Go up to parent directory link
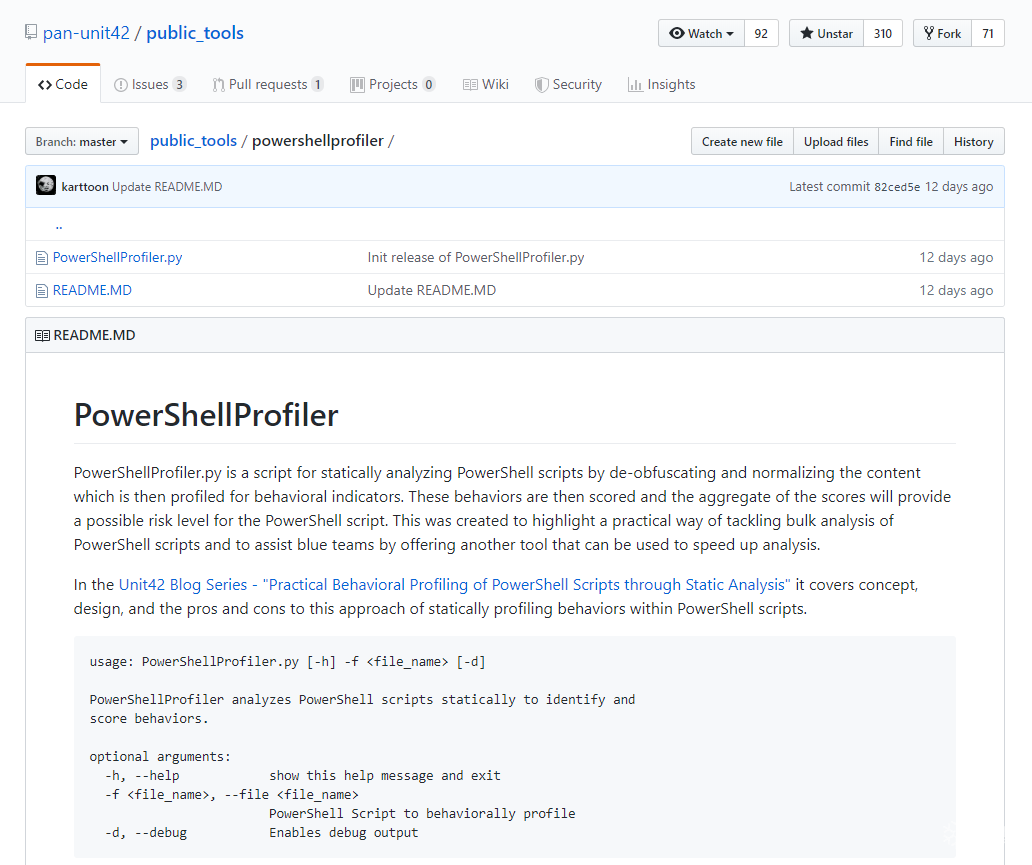This screenshot has height=865, width=1032. coord(59,225)
